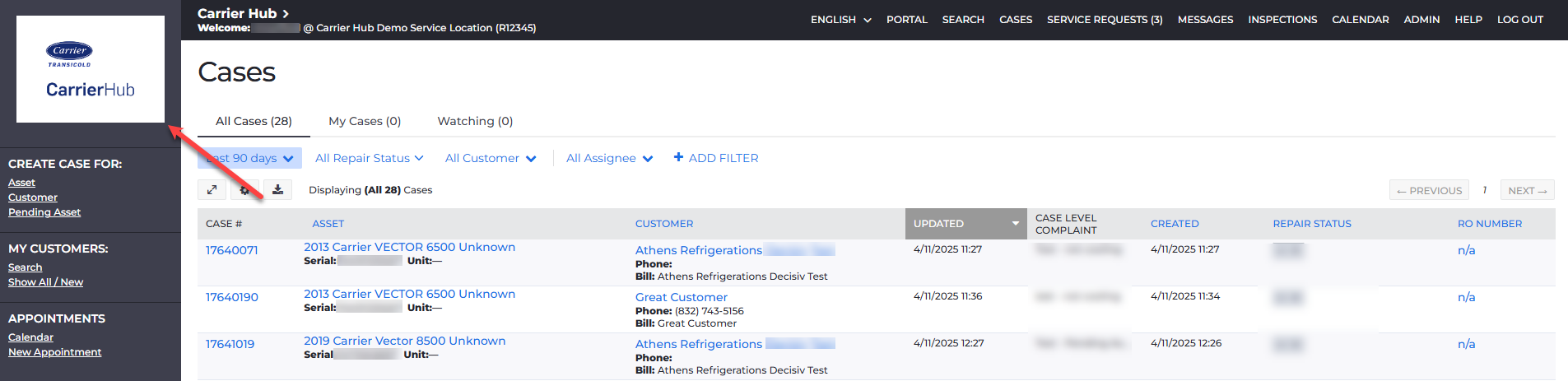
Task: Open Service Requests (3) menu
Action: tap(1105, 20)
